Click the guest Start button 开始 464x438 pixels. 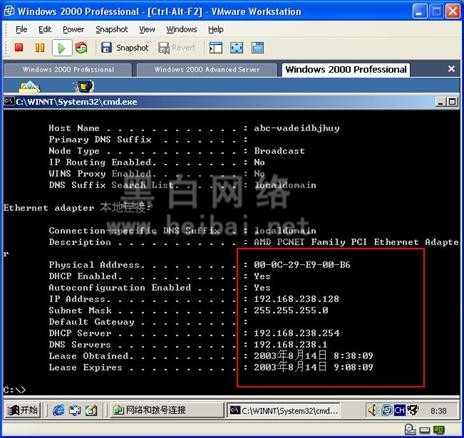(x=23, y=410)
